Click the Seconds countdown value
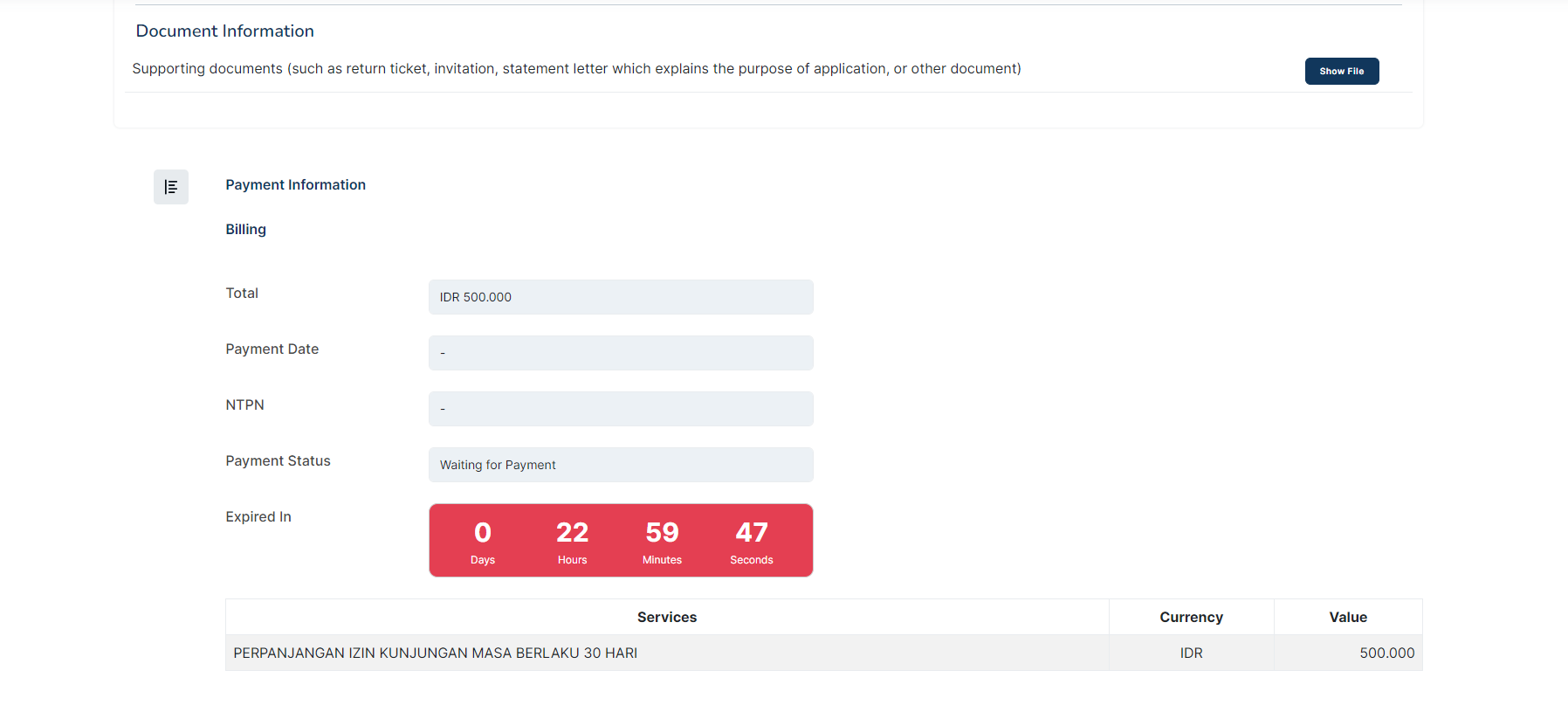Screen dimensions: 1568x726 pos(752,532)
